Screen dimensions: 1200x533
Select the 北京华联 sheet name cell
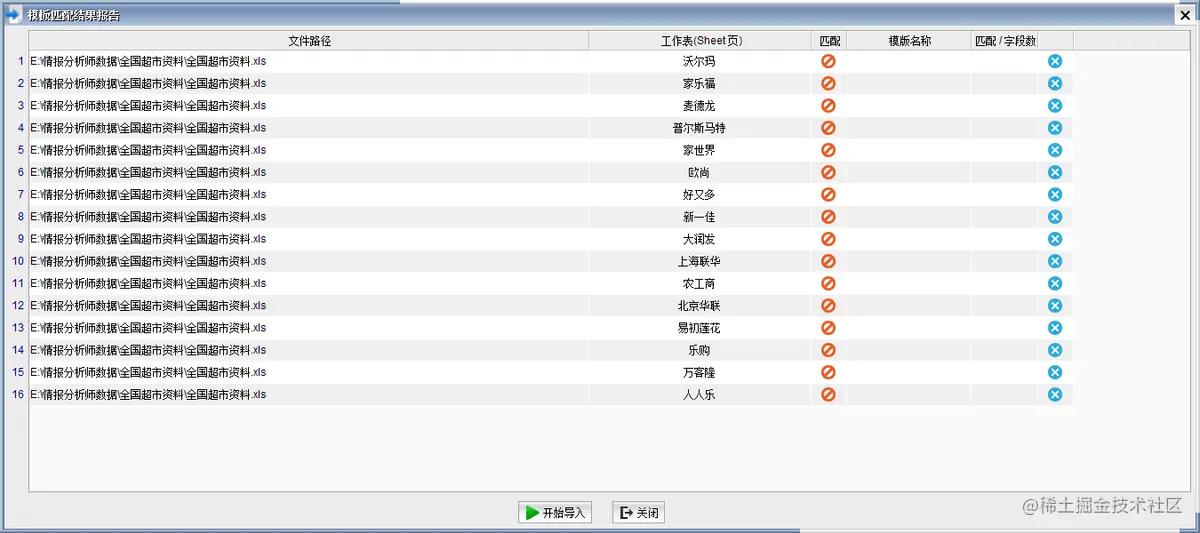tap(700, 305)
